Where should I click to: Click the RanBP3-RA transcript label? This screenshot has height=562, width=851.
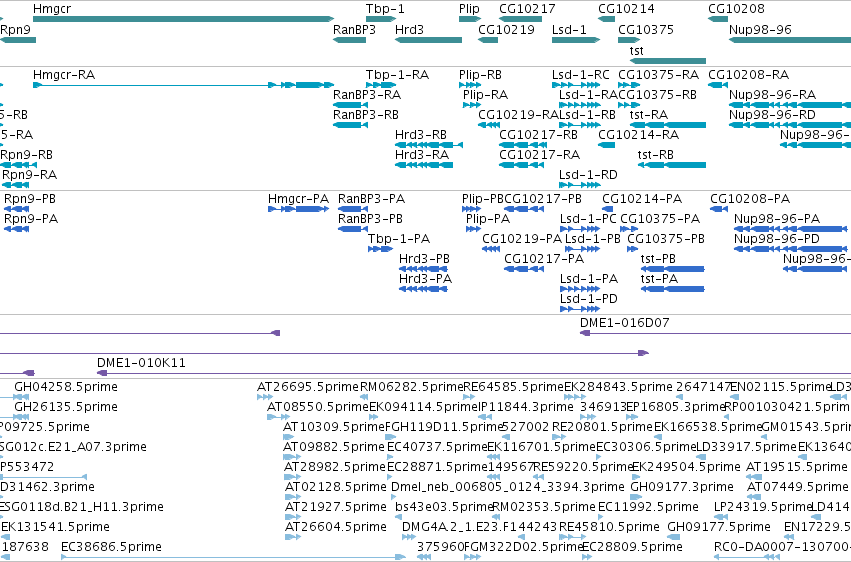[x=366, y=95]
